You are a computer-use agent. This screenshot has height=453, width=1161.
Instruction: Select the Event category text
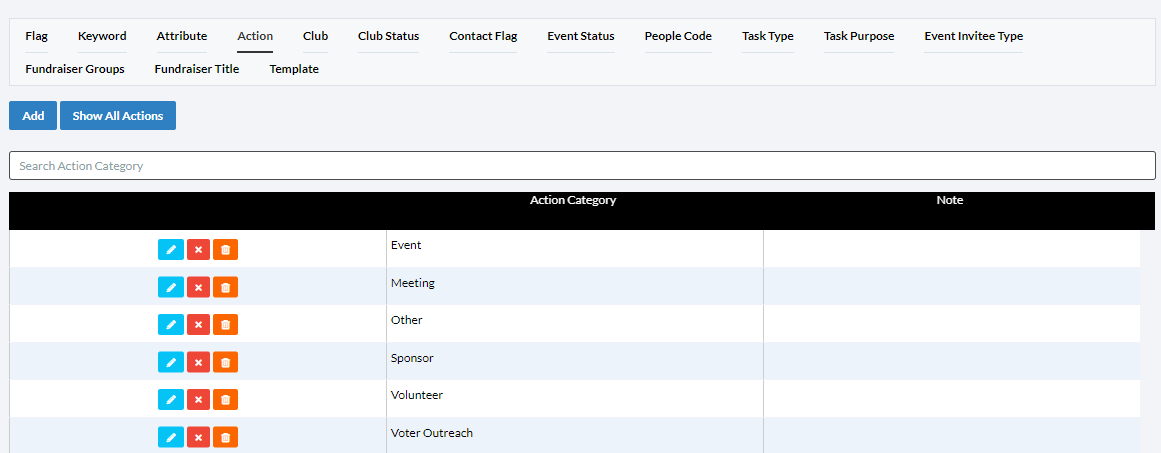[x=406, y=245]
